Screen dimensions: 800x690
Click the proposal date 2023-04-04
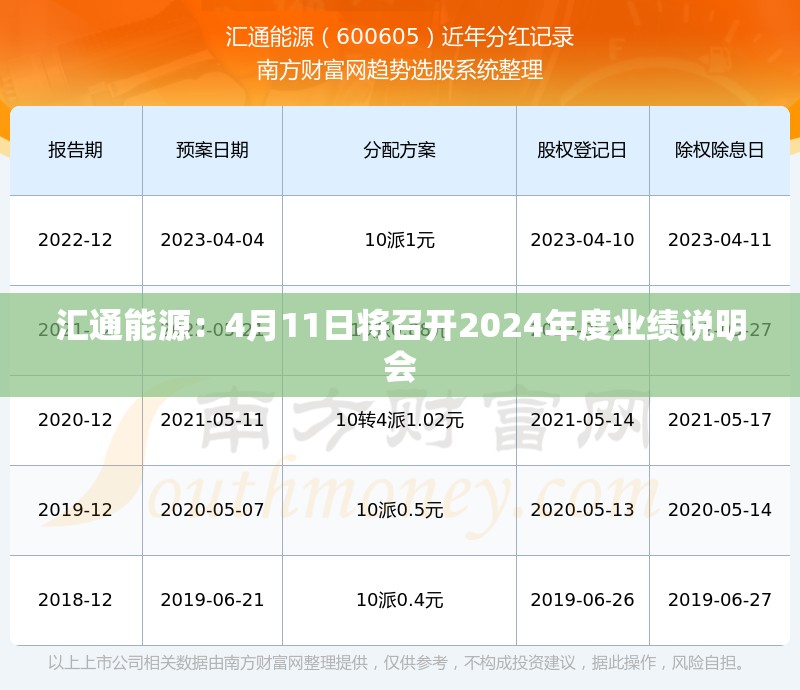coord(212,240)
